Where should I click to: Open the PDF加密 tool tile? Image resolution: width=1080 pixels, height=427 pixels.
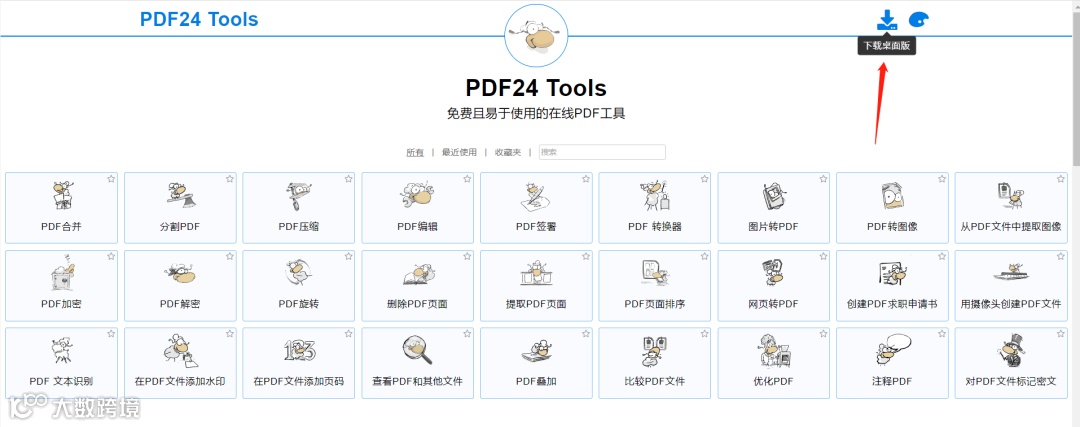61,286
